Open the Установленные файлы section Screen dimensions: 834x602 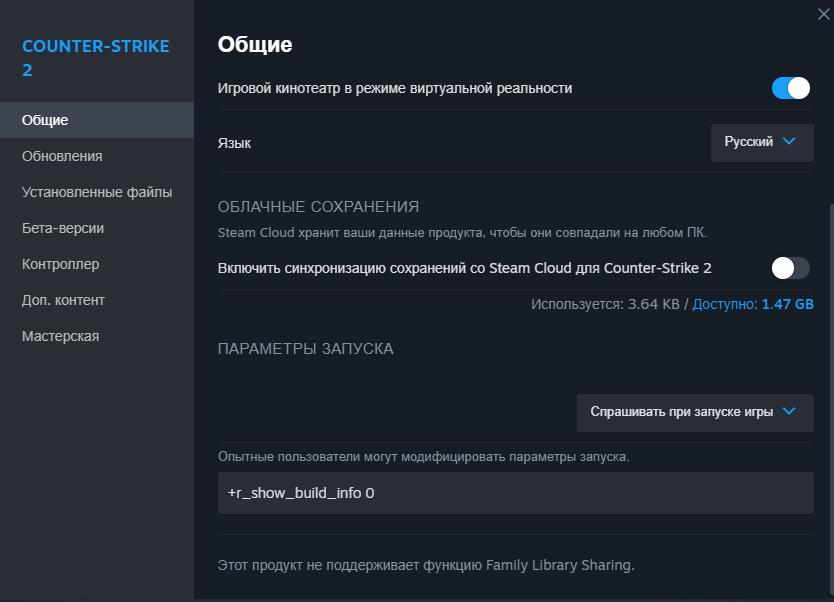pyautogui.click(x=97, y=192)
